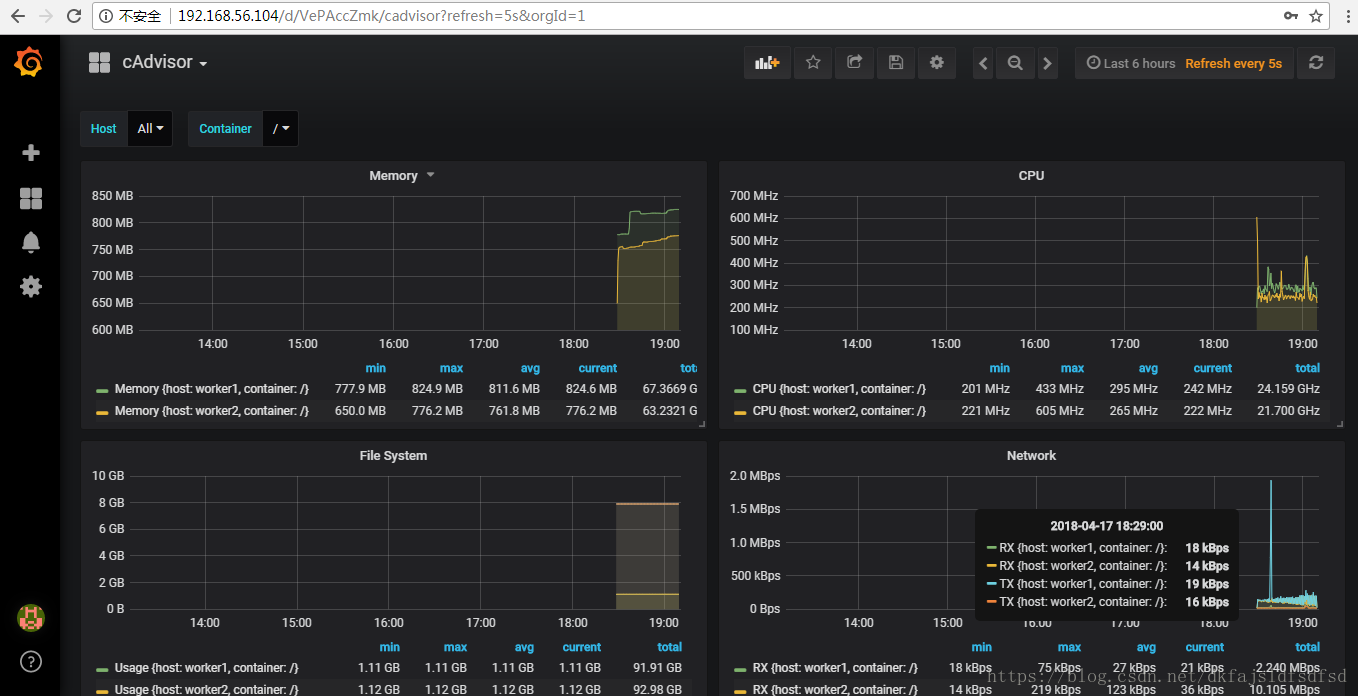Screen dimensions: 1358x696
Task: Open the Container variable dropdown
Action: tap(280, 129)
